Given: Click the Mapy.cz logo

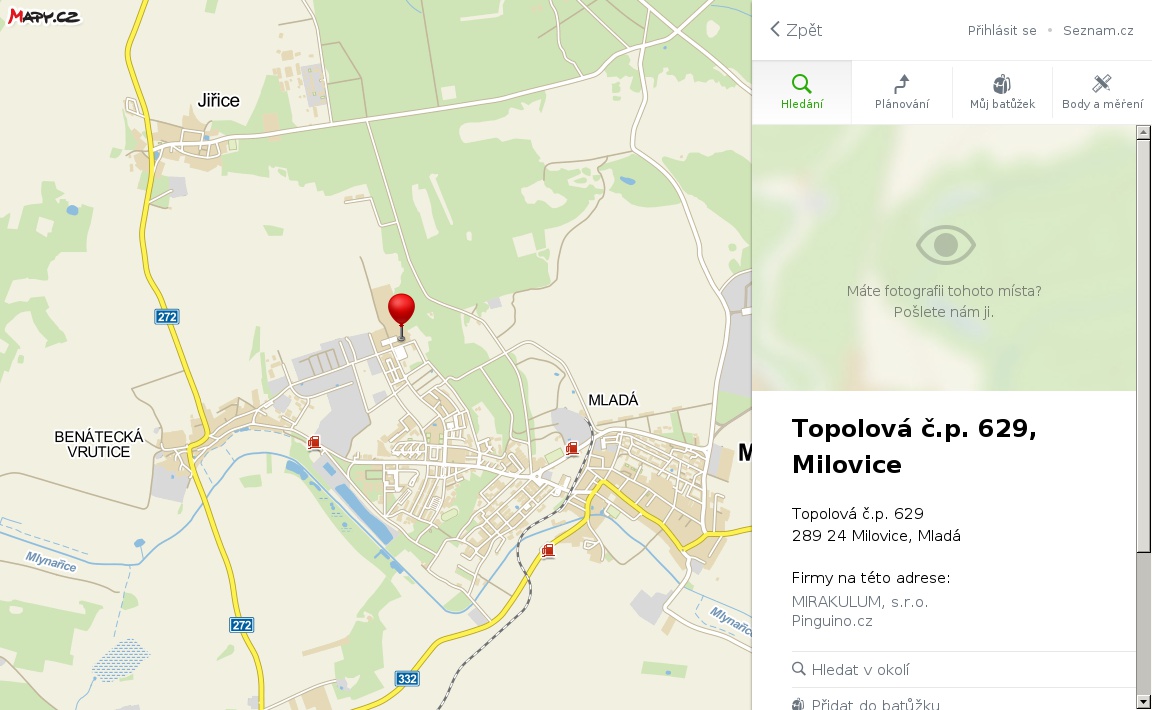Looking at the screenshot, I should [x=43, y=16].
